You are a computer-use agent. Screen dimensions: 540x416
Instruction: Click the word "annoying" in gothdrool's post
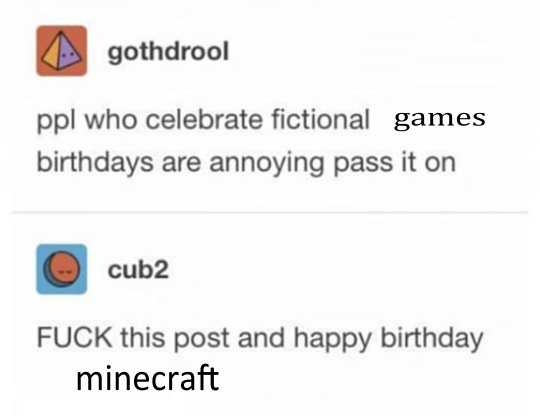(x=267, y=164)
